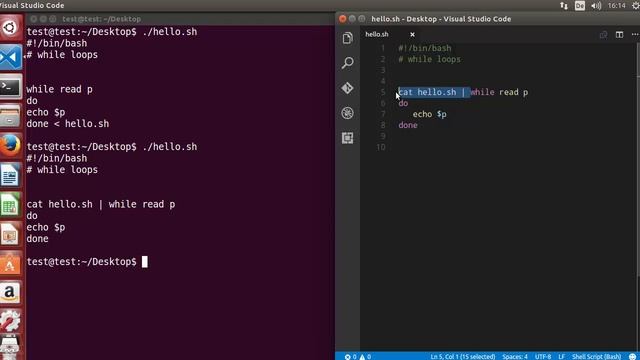Split the editor with the split icon
Image resolution: width=640 pixels, height=360 pixels.
point(619,35)
